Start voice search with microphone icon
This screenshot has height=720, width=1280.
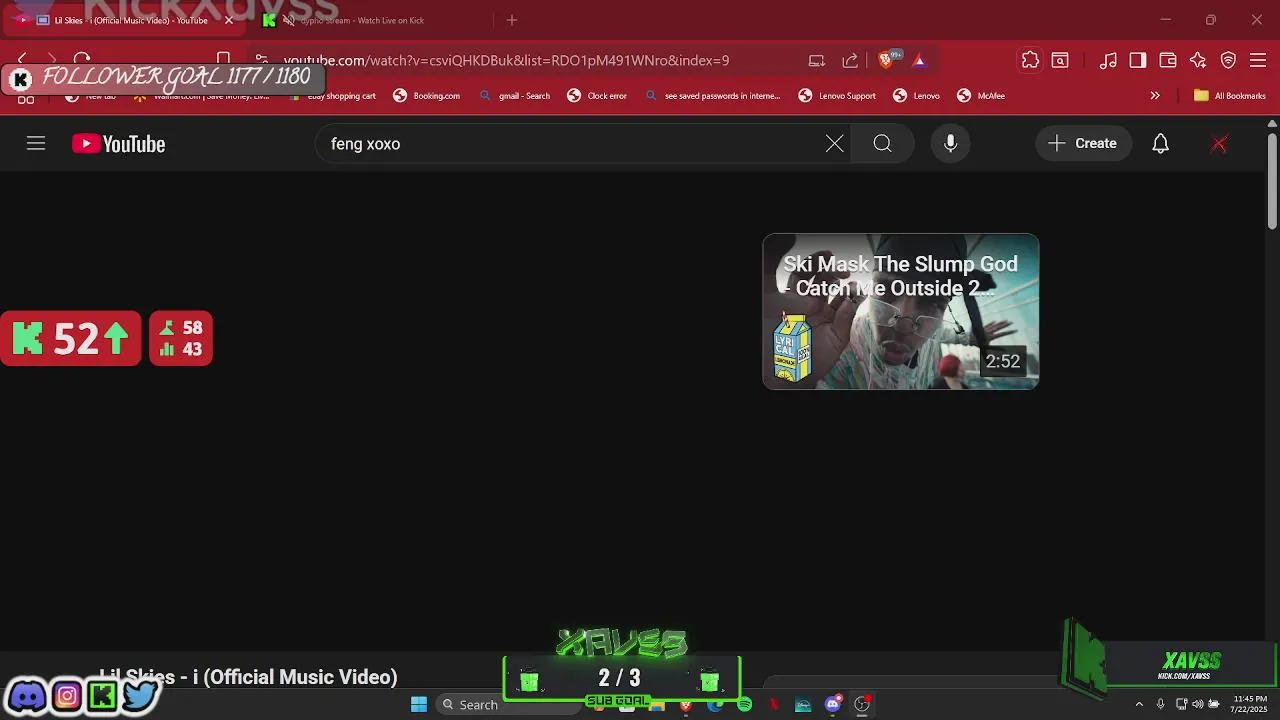point(950,144)
